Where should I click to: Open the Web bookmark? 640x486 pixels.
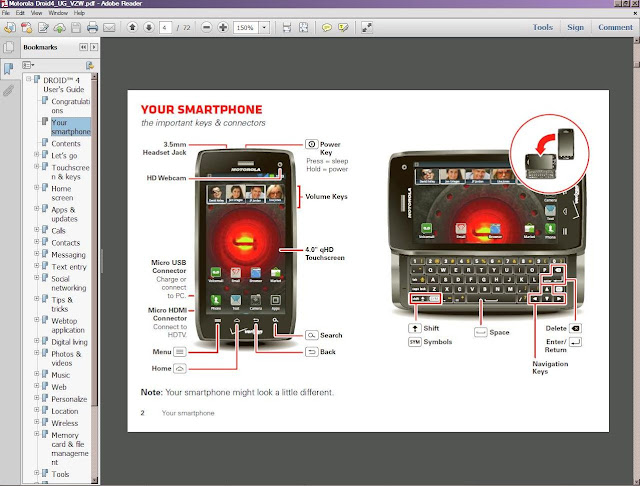pyautogui.click(x=59, y=387)
